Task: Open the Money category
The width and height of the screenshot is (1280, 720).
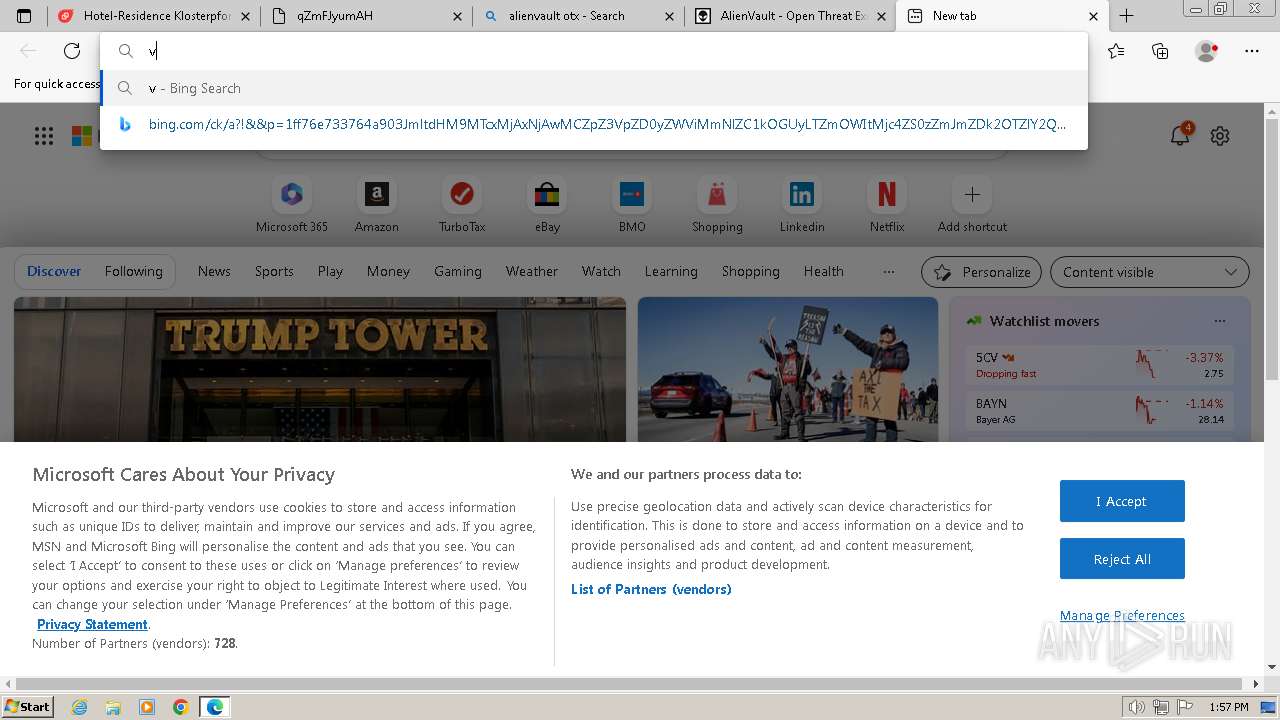Action: click(388, 271)
